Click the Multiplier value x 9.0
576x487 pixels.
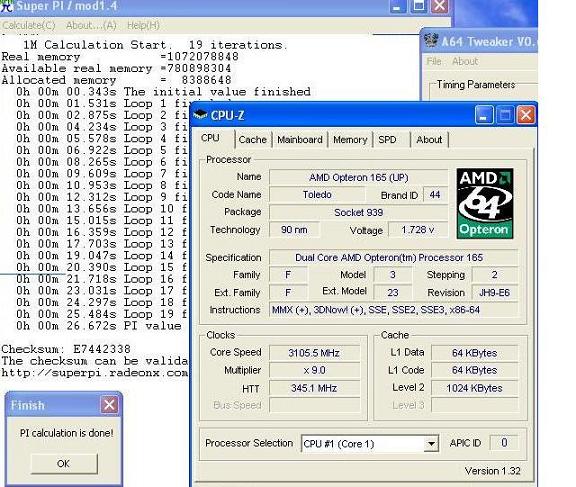(x=314, y=370)
